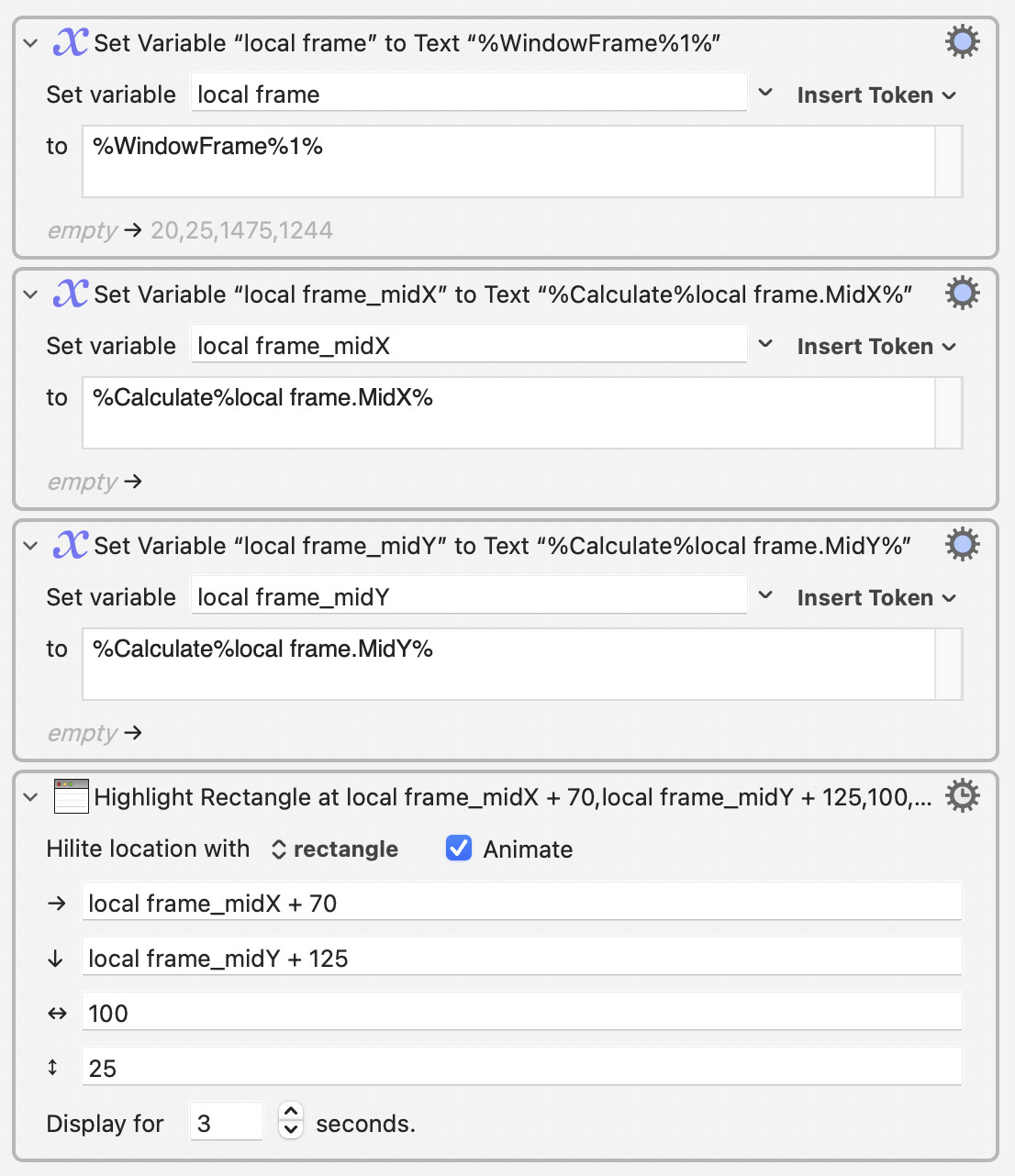This screenshot has height=1176, width=1015.
Task: Open gear menu of Highlight Rectangle action
Action: click(x=962, y=796)
